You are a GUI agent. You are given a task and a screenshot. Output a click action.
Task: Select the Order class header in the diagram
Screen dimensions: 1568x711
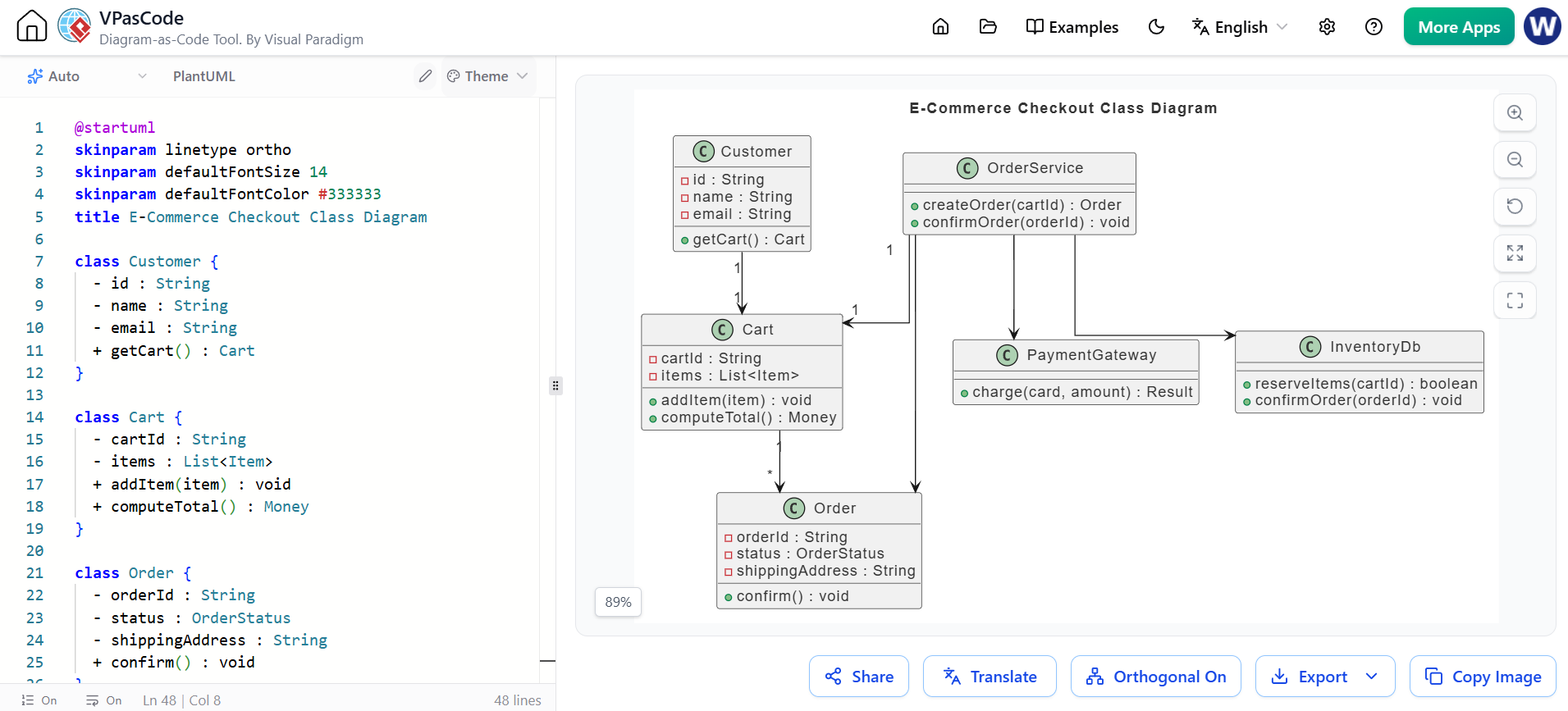[x=819, y=508]
